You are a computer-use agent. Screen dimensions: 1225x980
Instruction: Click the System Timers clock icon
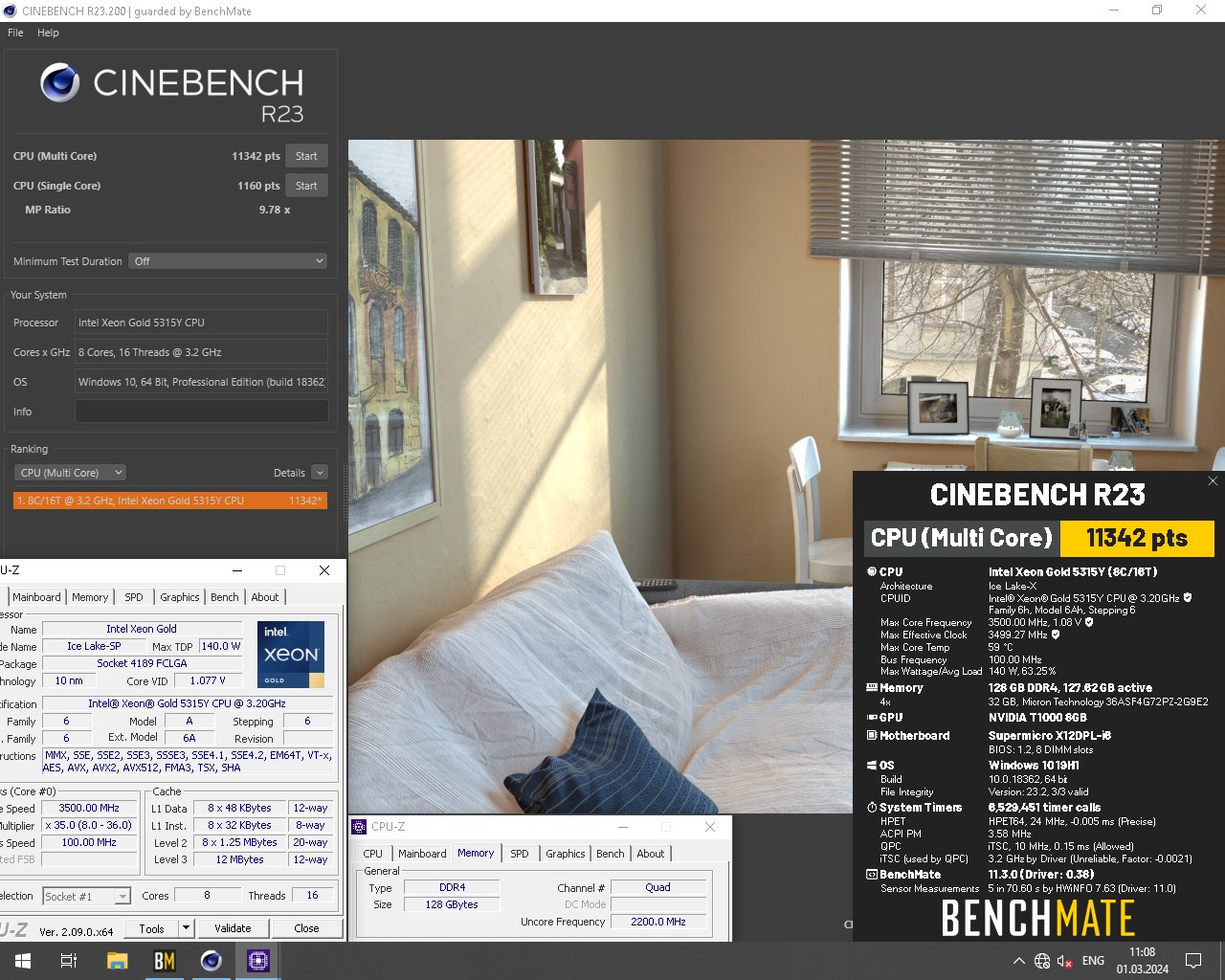(x=872, y=808)
